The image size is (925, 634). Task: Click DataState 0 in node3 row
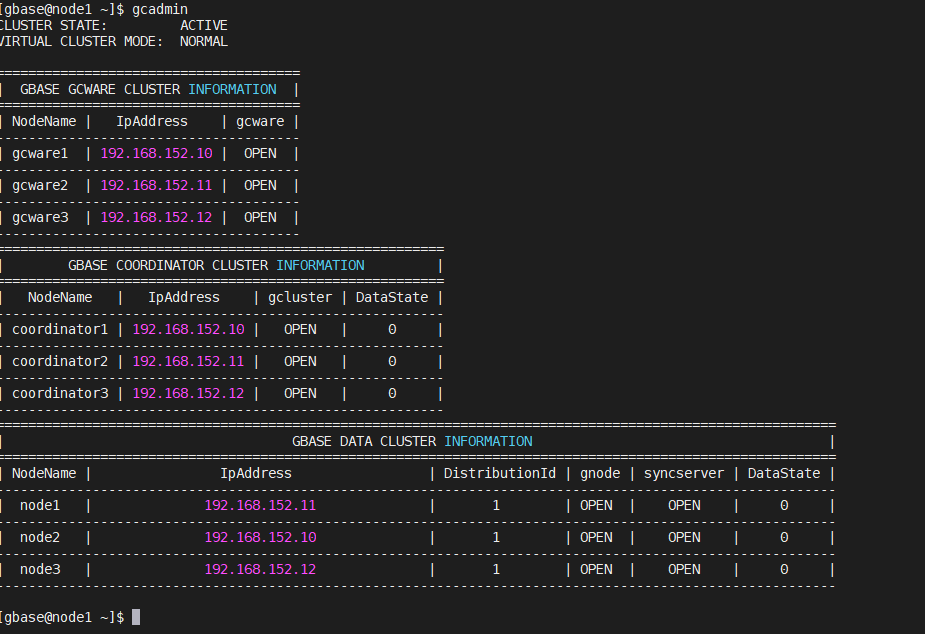[784, 569]
